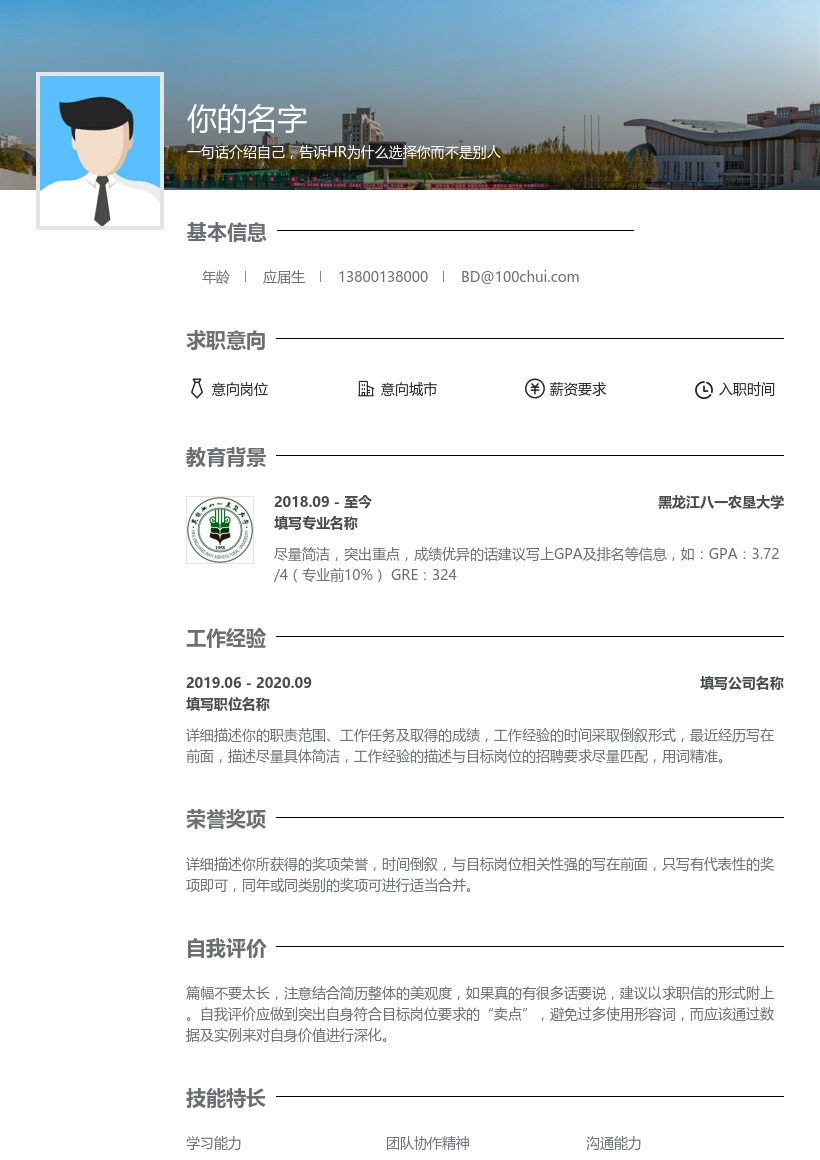The image size is (820, 1160).
Task: Click the 你的名字 name text
Action: [x=245, y=119]
